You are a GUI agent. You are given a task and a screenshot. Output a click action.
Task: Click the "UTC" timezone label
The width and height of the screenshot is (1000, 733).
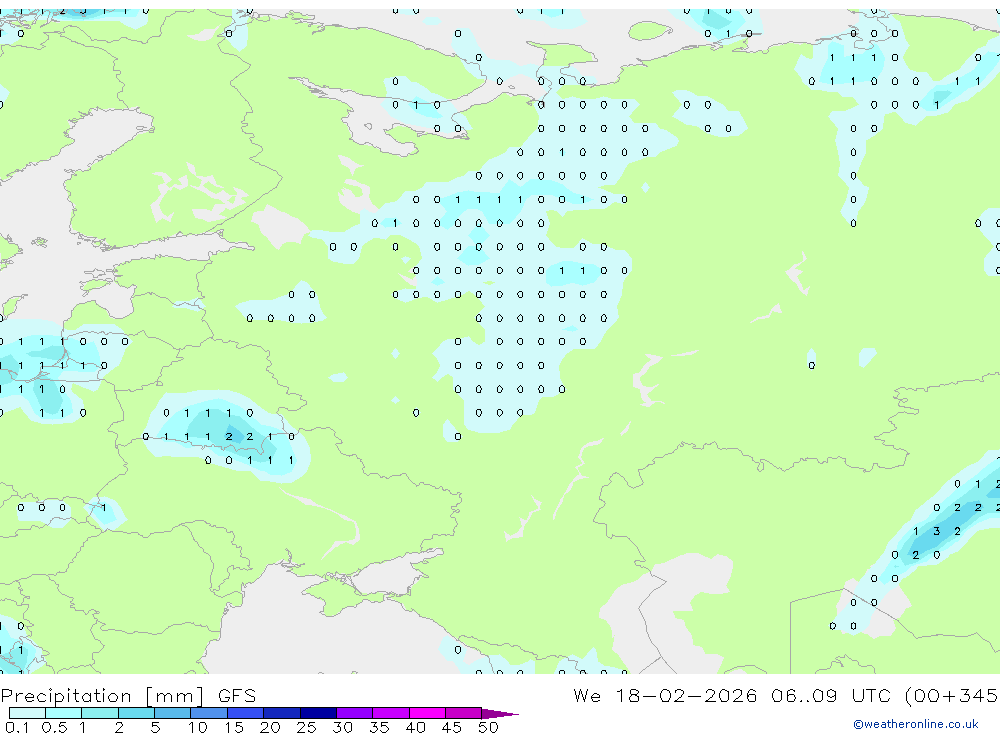[871, 696]
